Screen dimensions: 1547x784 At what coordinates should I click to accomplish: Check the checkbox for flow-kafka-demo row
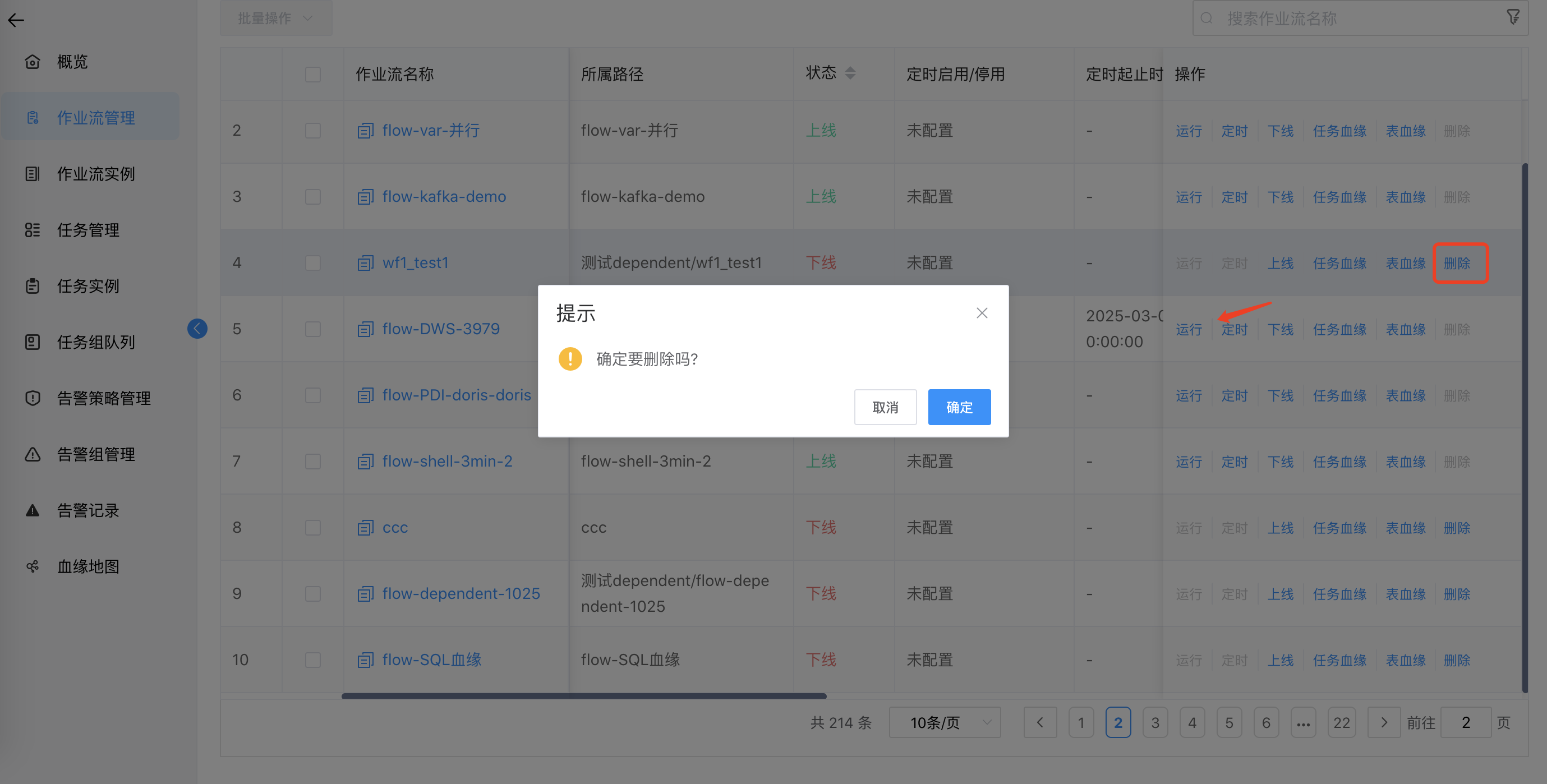pos(312,196)
